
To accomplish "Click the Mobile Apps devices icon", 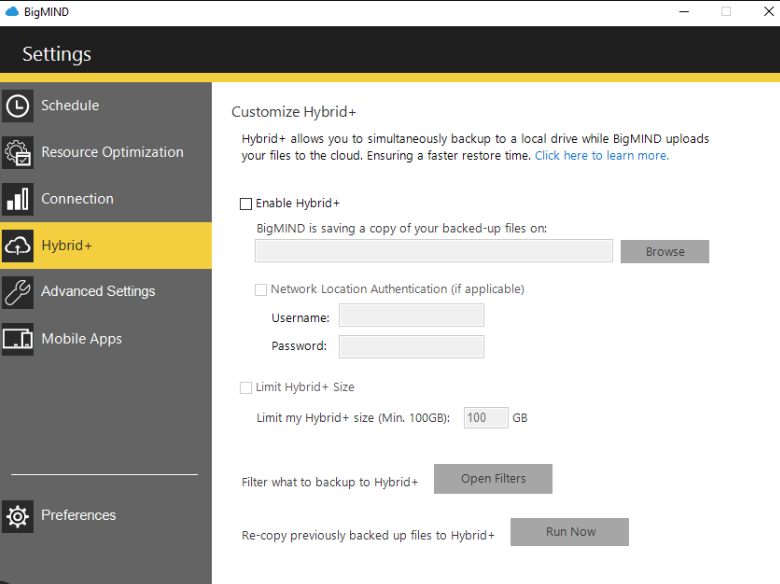I will click(17, 339).
